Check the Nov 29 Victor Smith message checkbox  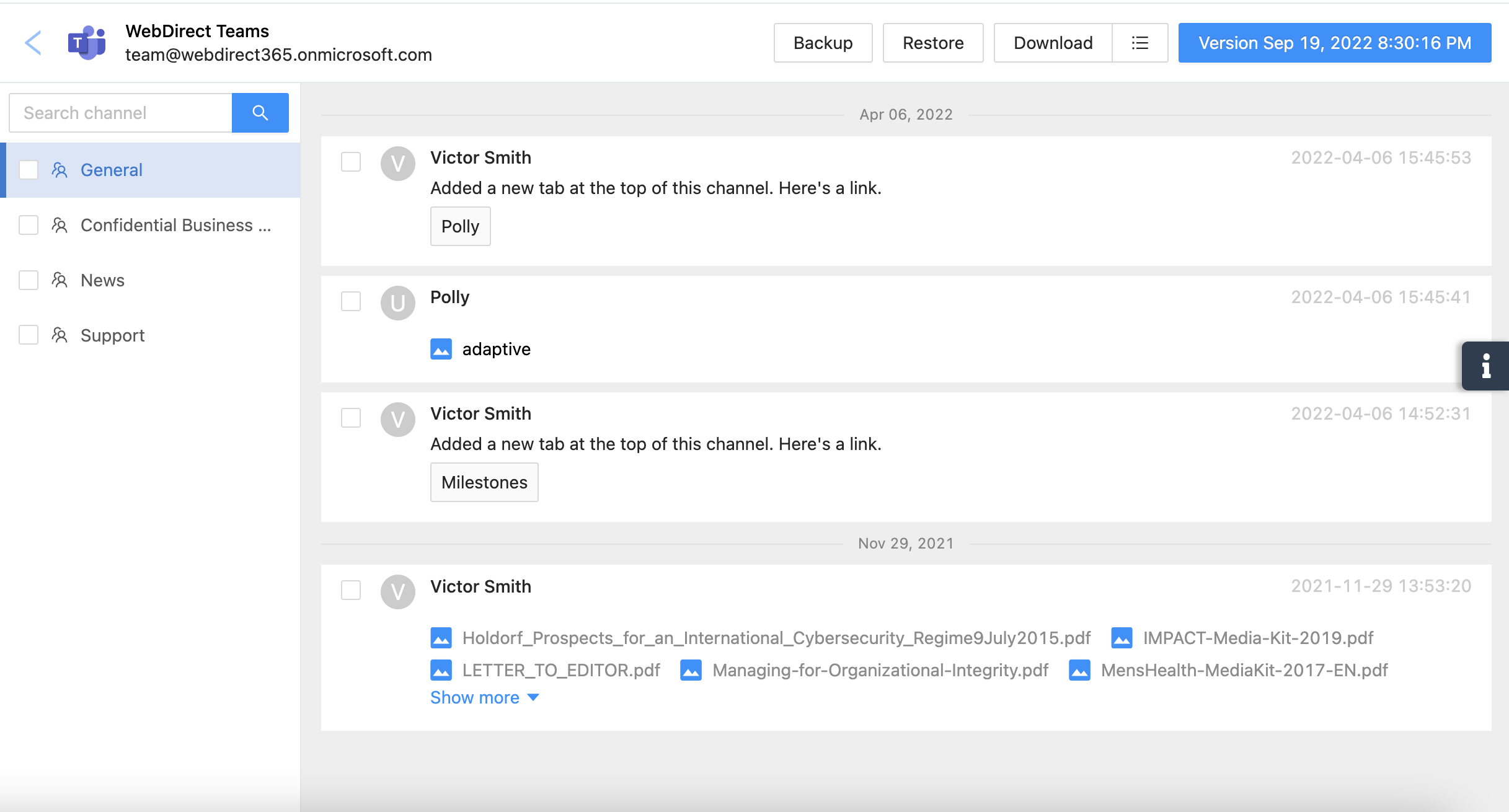tap(351, 590)
